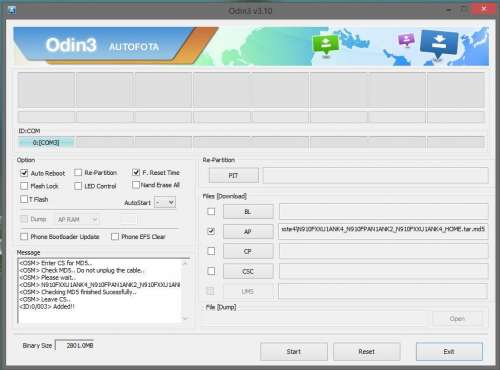Click the Exit button
The image size is (500, 370).
(449, 351)
